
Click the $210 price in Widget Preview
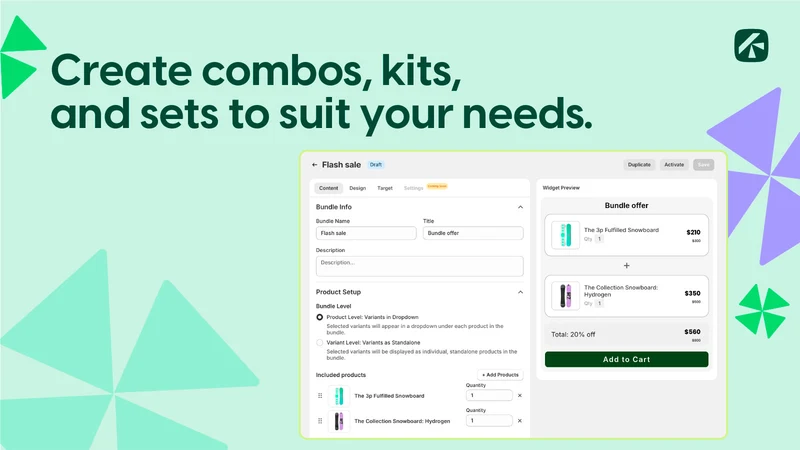point(693,232)
